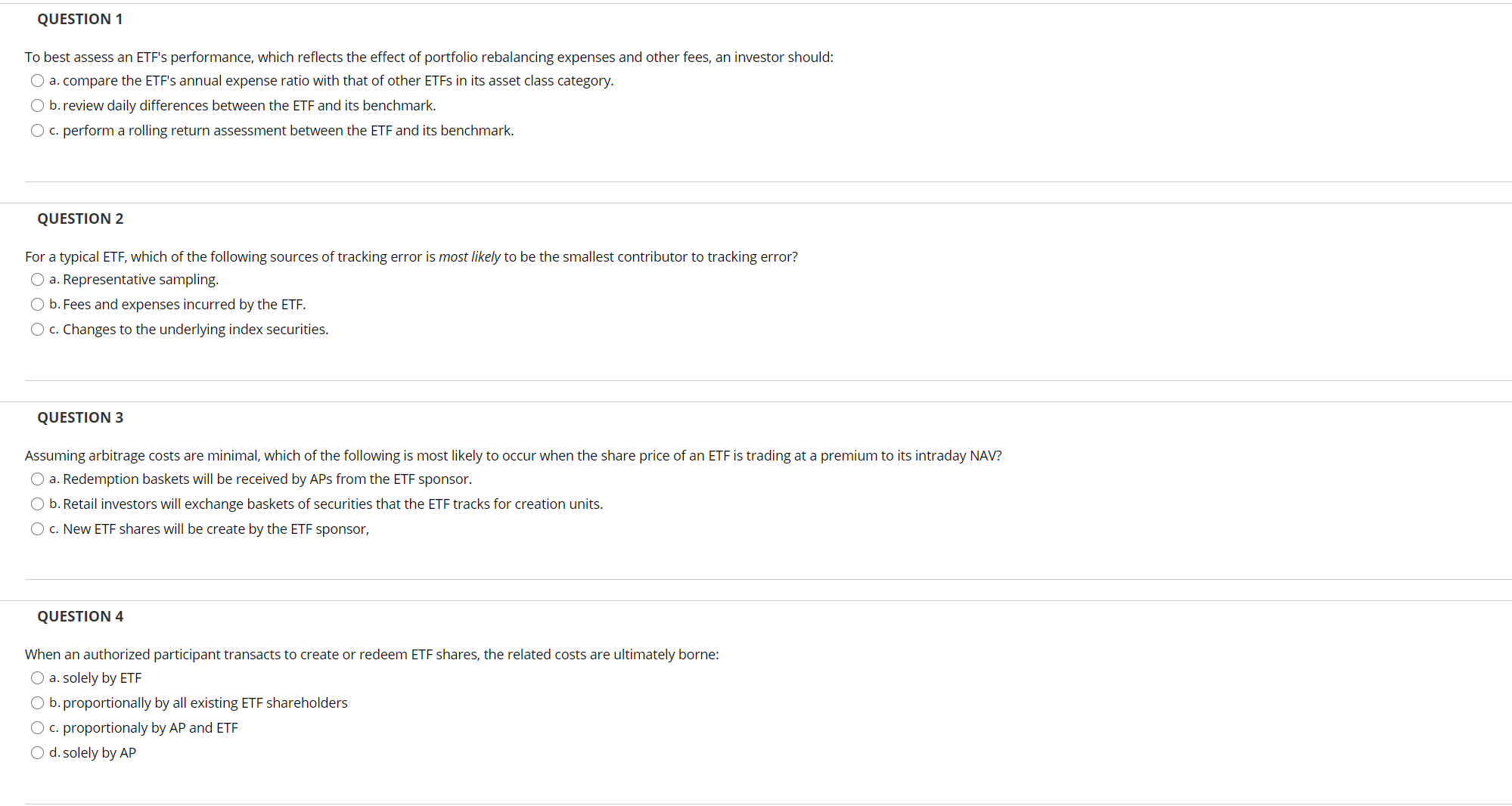Choose solely by AP answer
This screenshot has height=806, width=1512.
click(37, 752)
